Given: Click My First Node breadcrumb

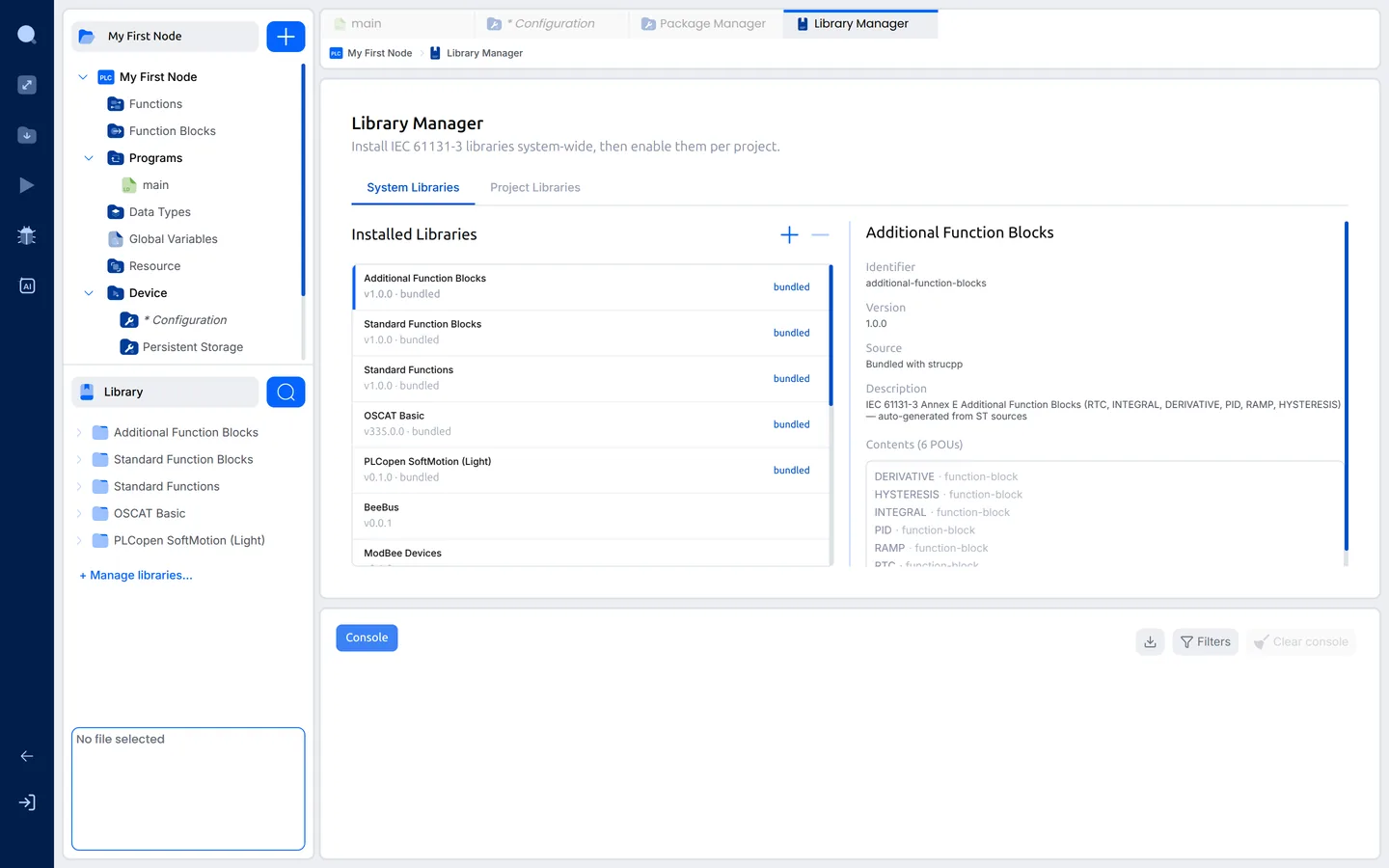Looking at the screenshot, I should coord(371,53).
